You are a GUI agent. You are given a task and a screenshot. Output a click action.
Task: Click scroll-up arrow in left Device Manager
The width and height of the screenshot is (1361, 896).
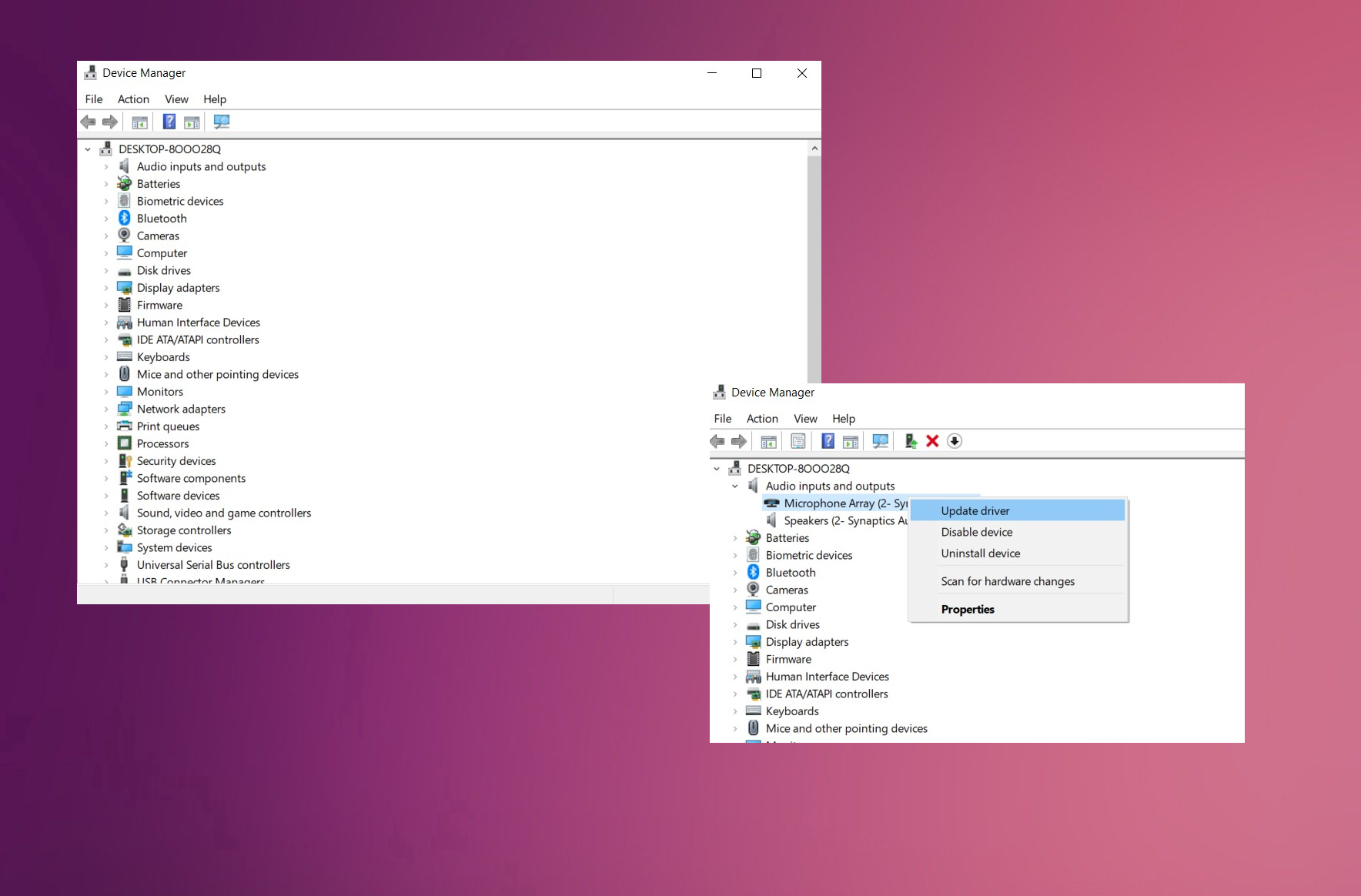click(814, 148)
